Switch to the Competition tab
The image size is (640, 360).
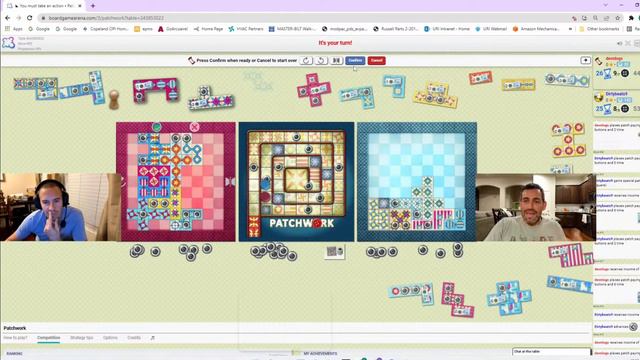(x=49, y=338)
